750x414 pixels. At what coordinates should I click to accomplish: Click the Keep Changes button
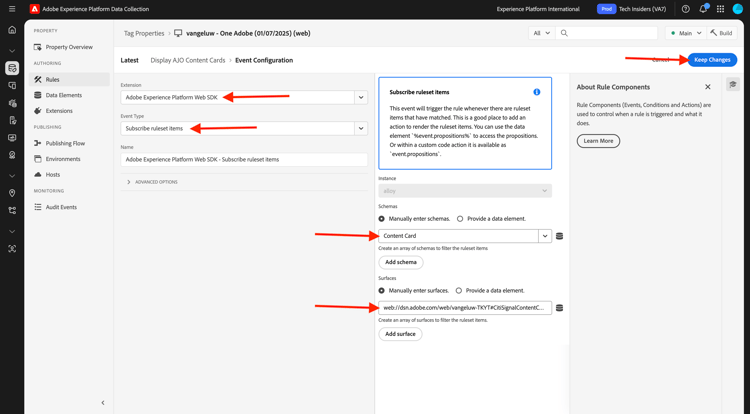click(712, 60)
